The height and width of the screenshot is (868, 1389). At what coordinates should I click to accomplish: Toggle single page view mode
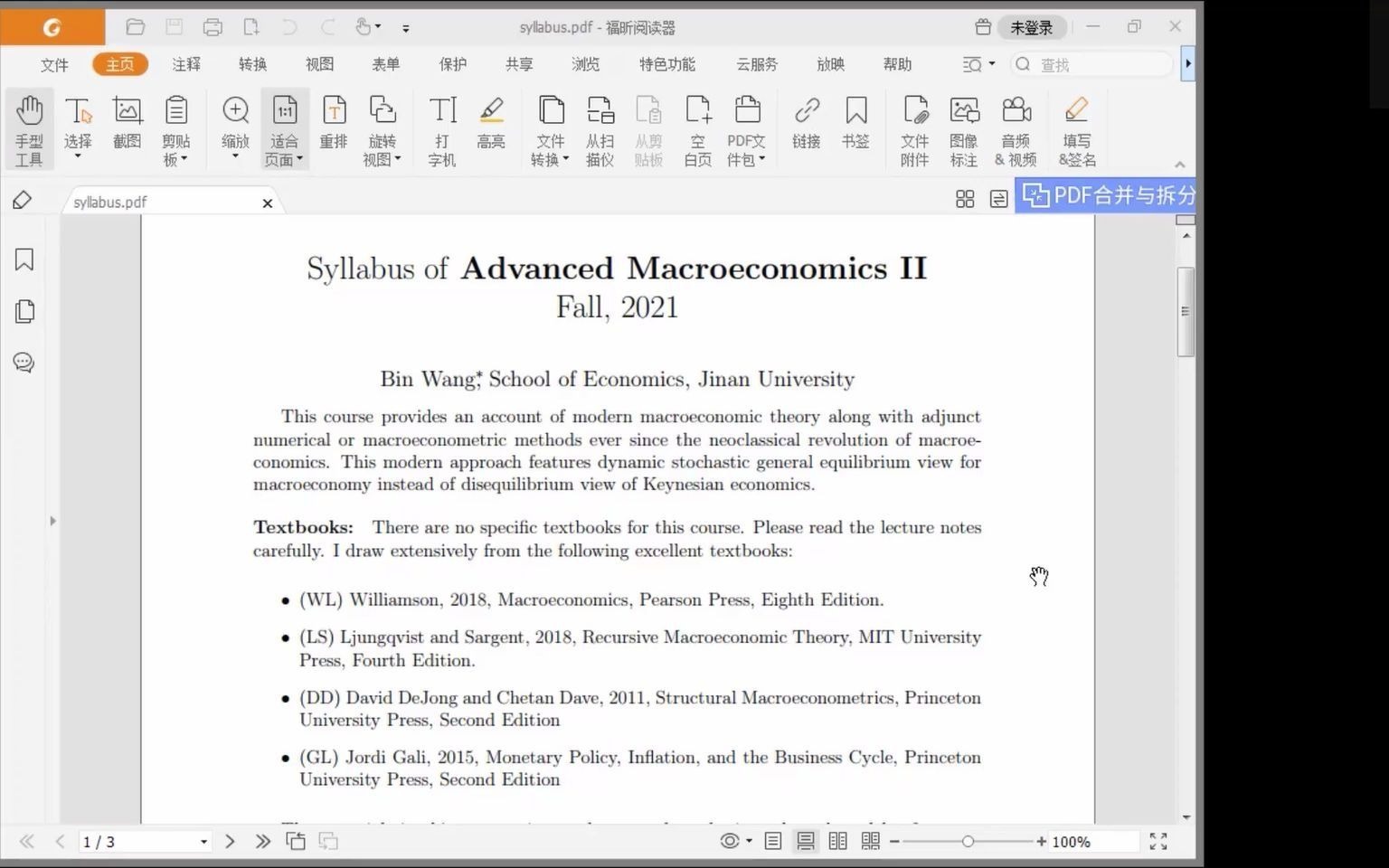(x=773, y=841)
